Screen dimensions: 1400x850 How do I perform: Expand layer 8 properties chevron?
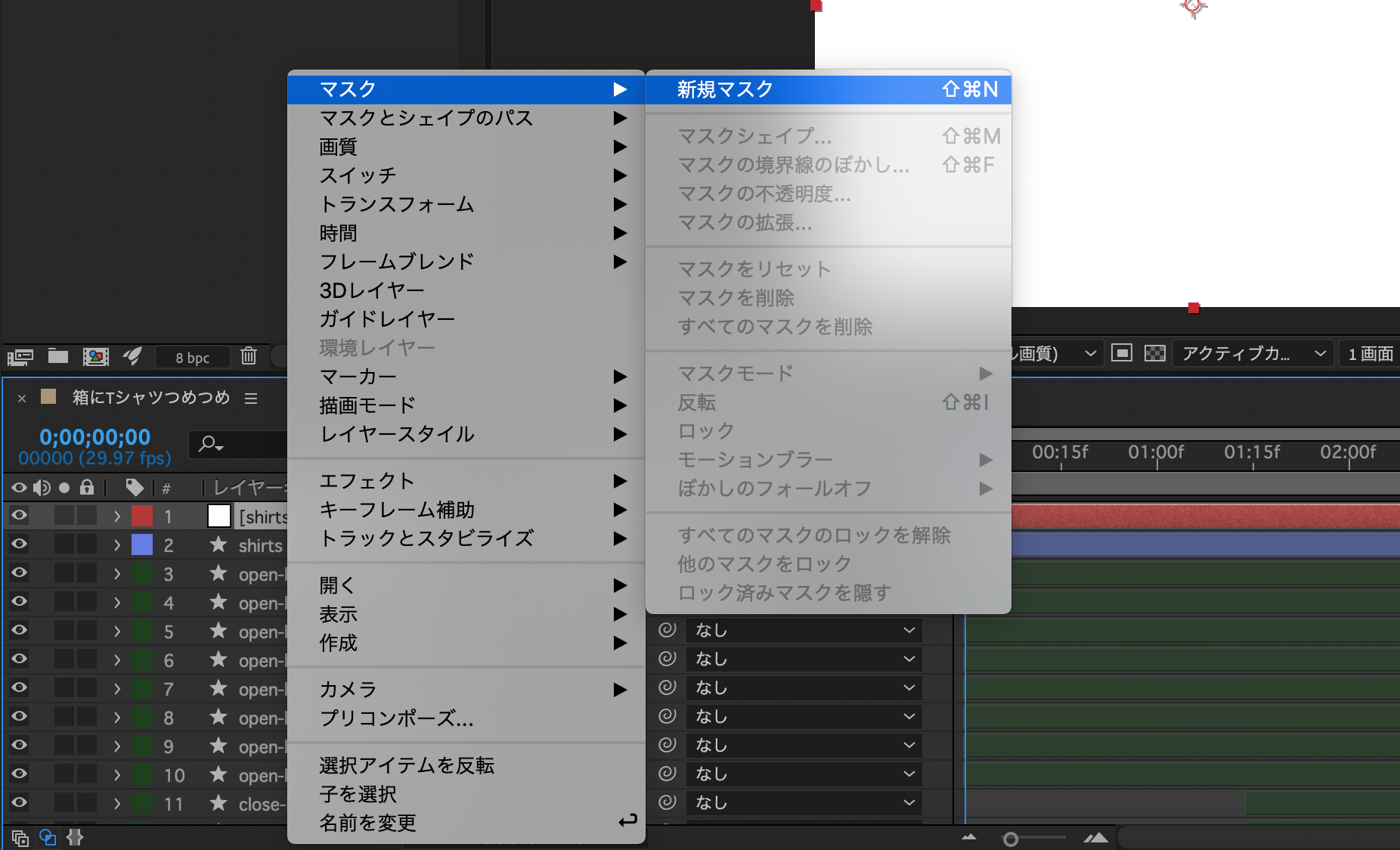click(116, 718)
